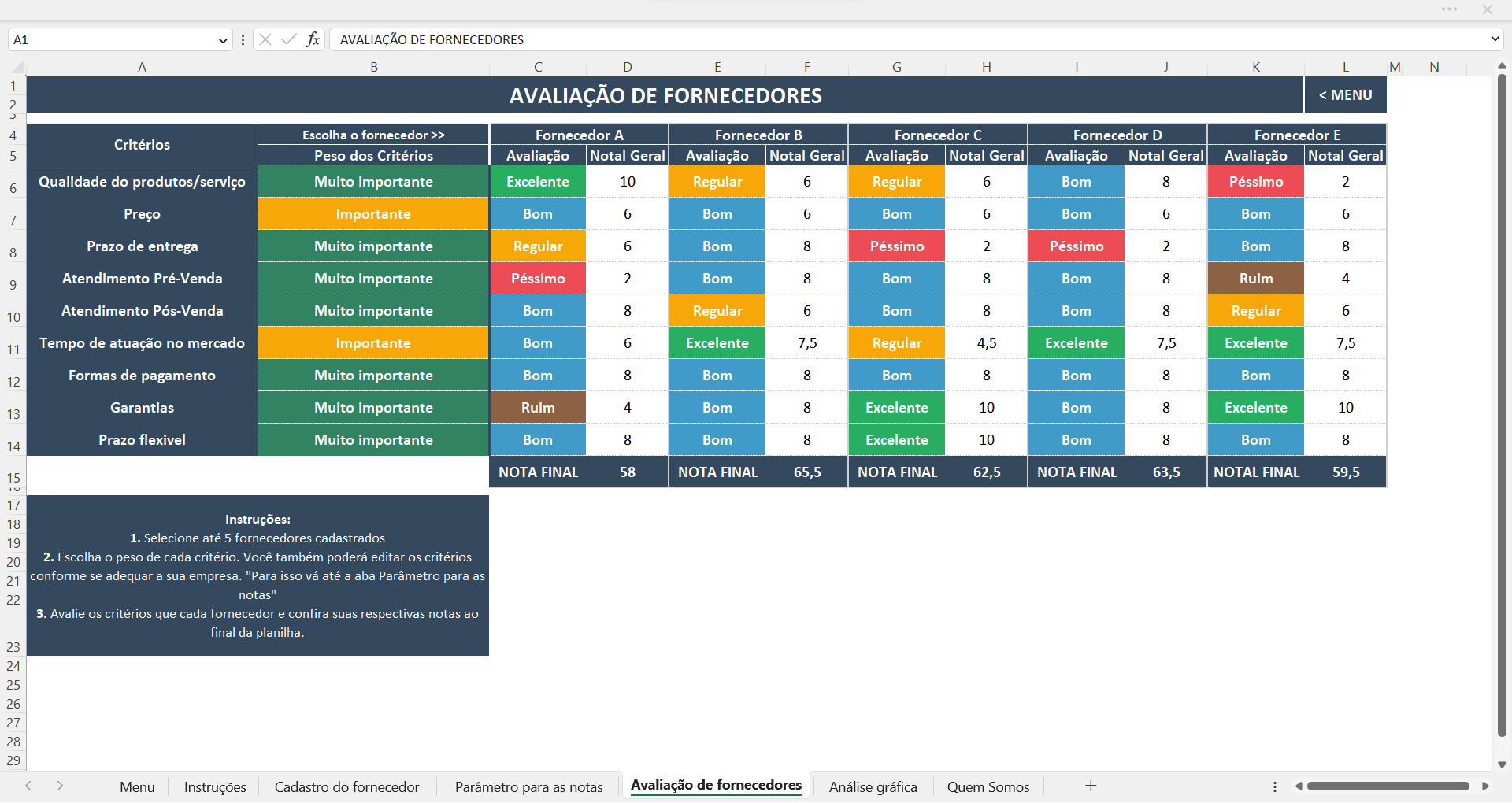The width and height of the screenshot is (1512, 803).
Task: Open Preço peso 'Importante' dropdown cell
Action: [x=373, y=213]
